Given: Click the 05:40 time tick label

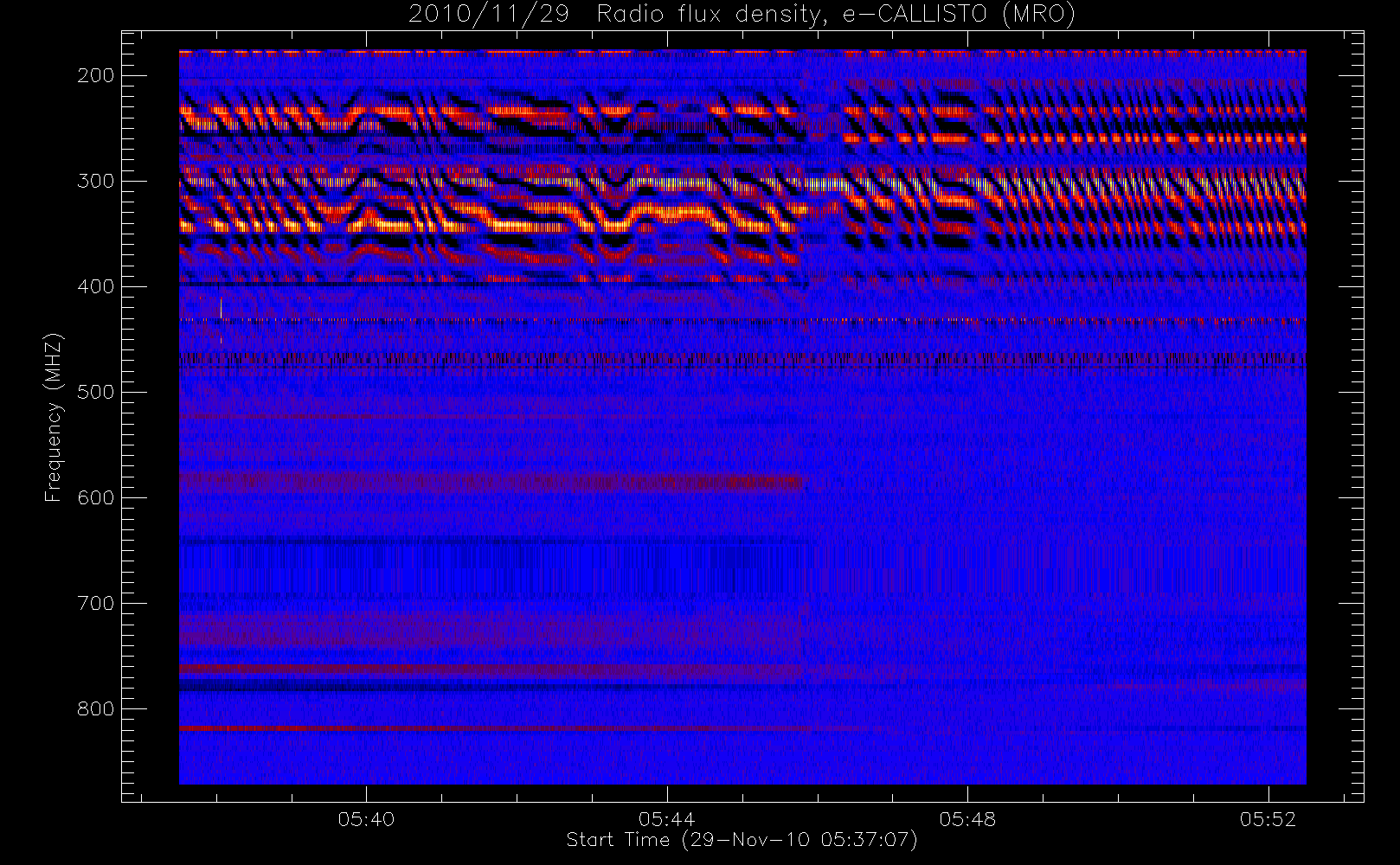Looking at the screenshot, I should (x=366, y=819).
